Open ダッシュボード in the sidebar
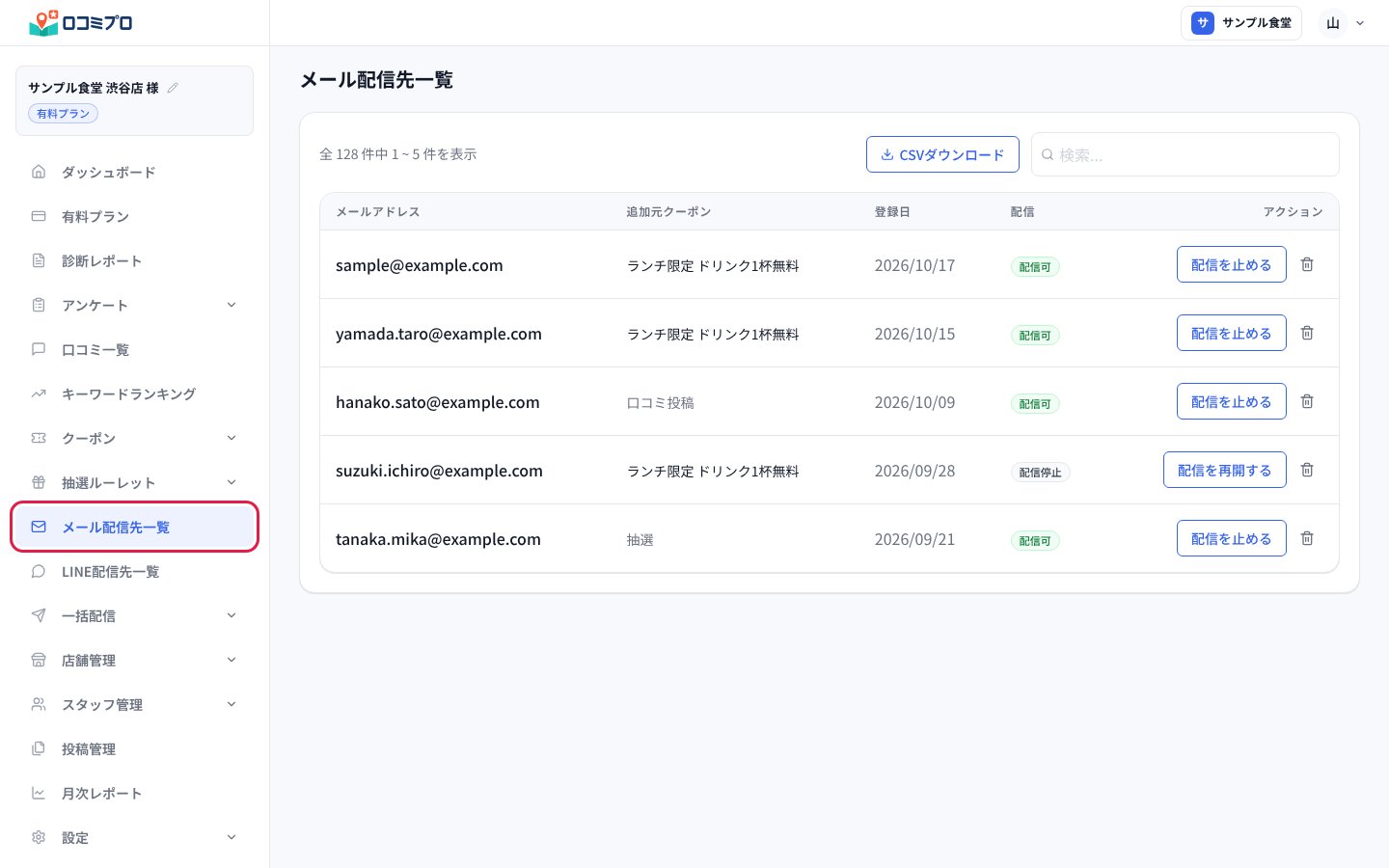 135,172
